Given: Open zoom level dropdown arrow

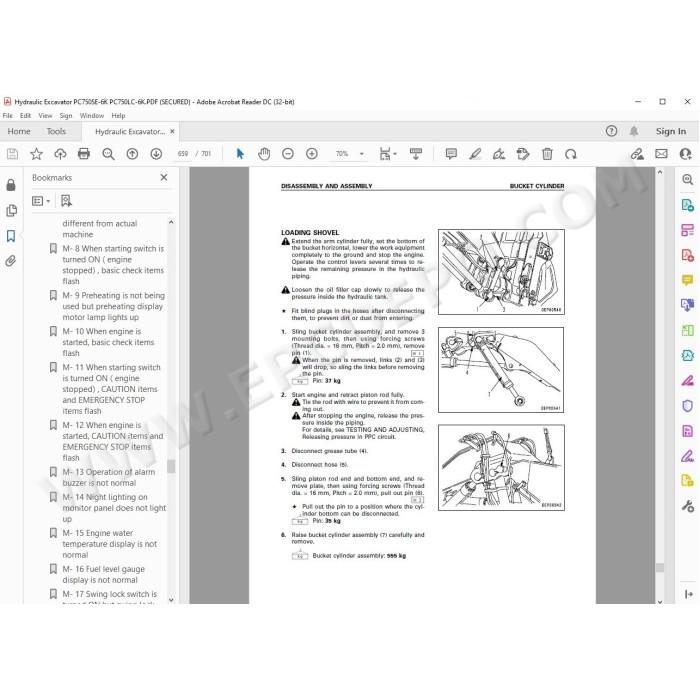Looking at the screenshot, I should (x=362, y=154).
